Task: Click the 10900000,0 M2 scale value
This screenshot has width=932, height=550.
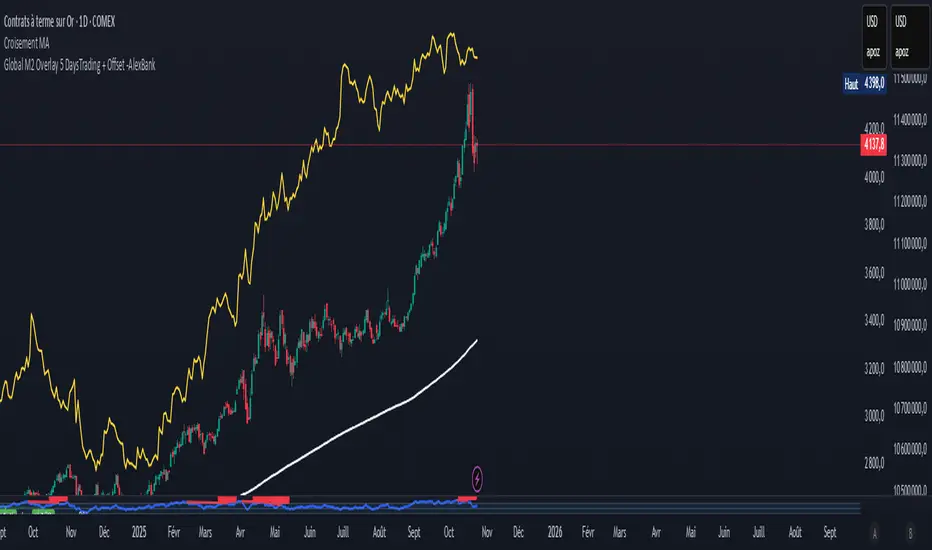Action: click(x=910, y=325)
